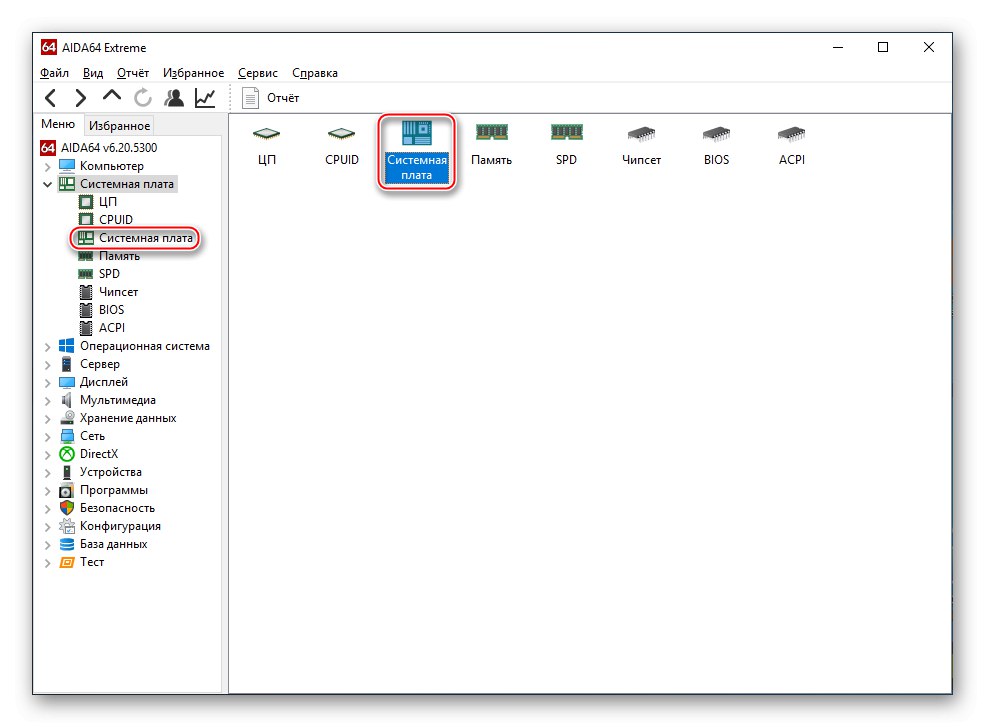Click the Безопасность shield icon in tree

[67, 508]
